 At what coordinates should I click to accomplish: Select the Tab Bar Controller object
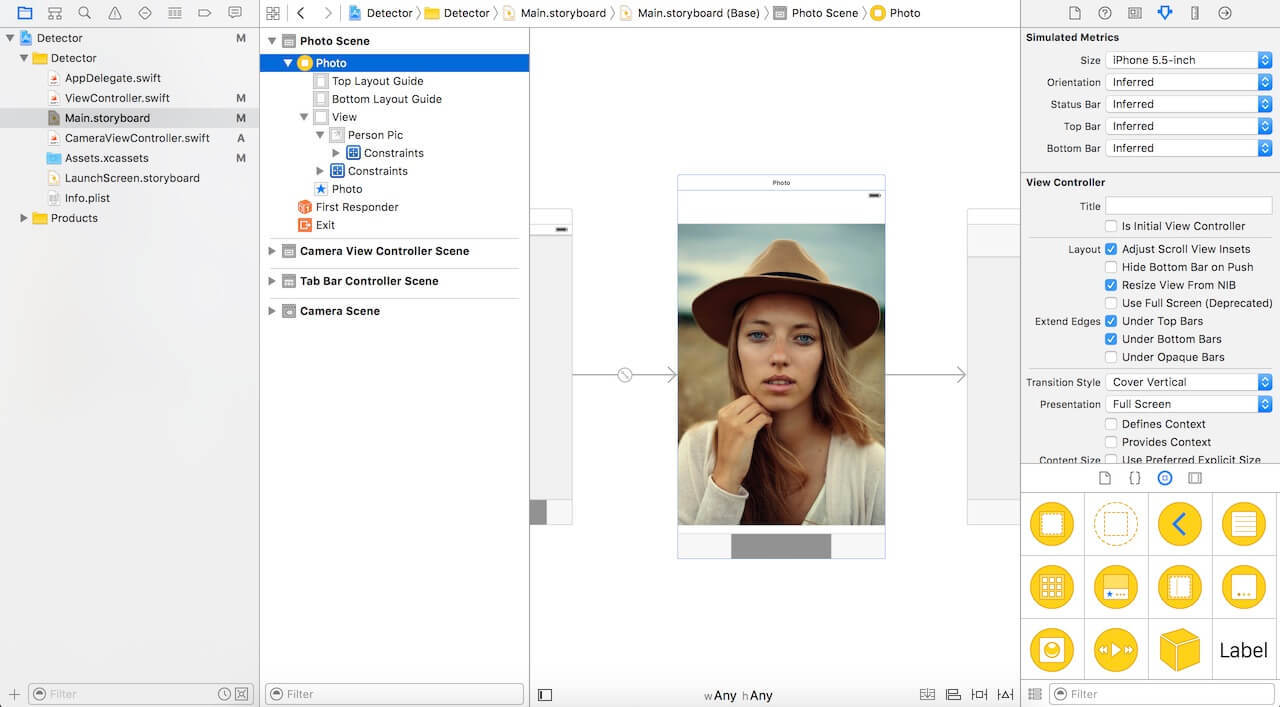click(1116, 587)
